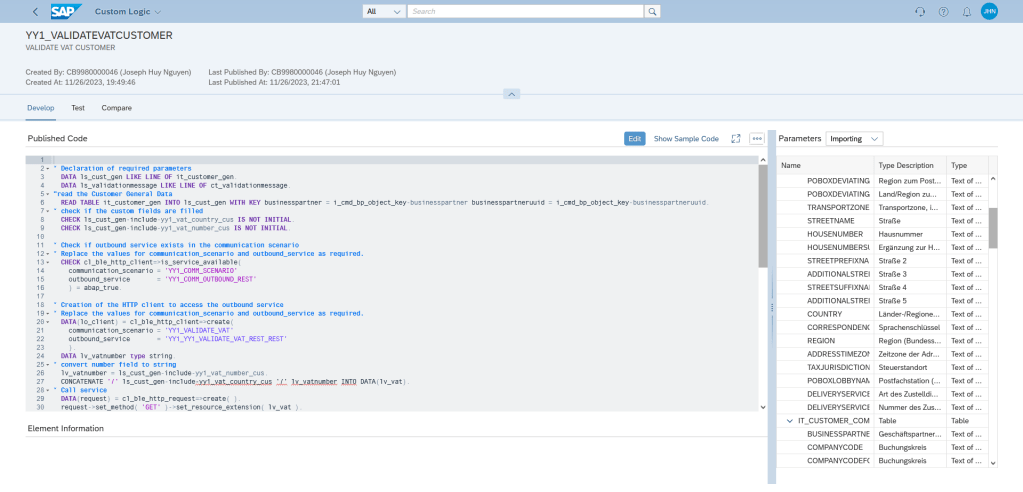Click Show Sample Code
The height and width of the screenshot is (492, 1023).
pos(686,138)
